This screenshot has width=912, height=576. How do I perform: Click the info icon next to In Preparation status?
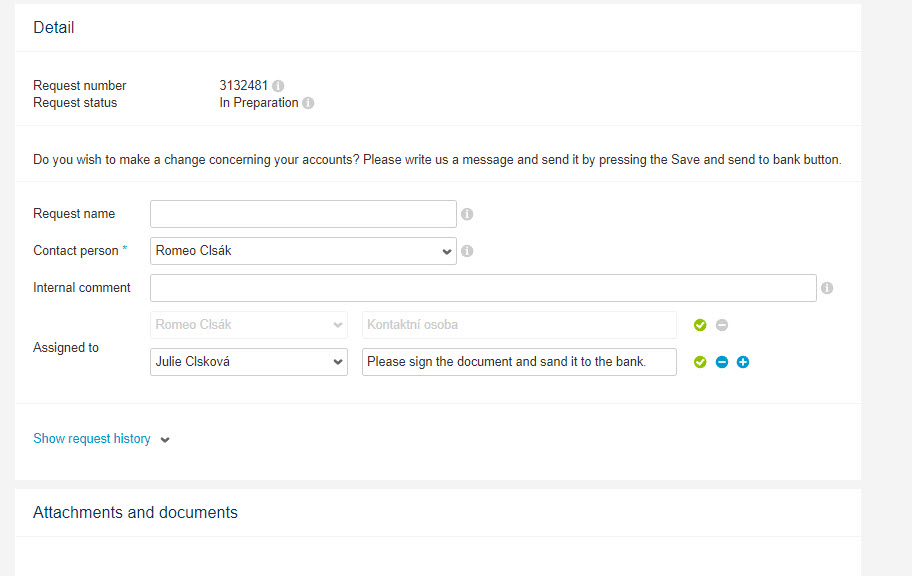(x=308, y=103)
